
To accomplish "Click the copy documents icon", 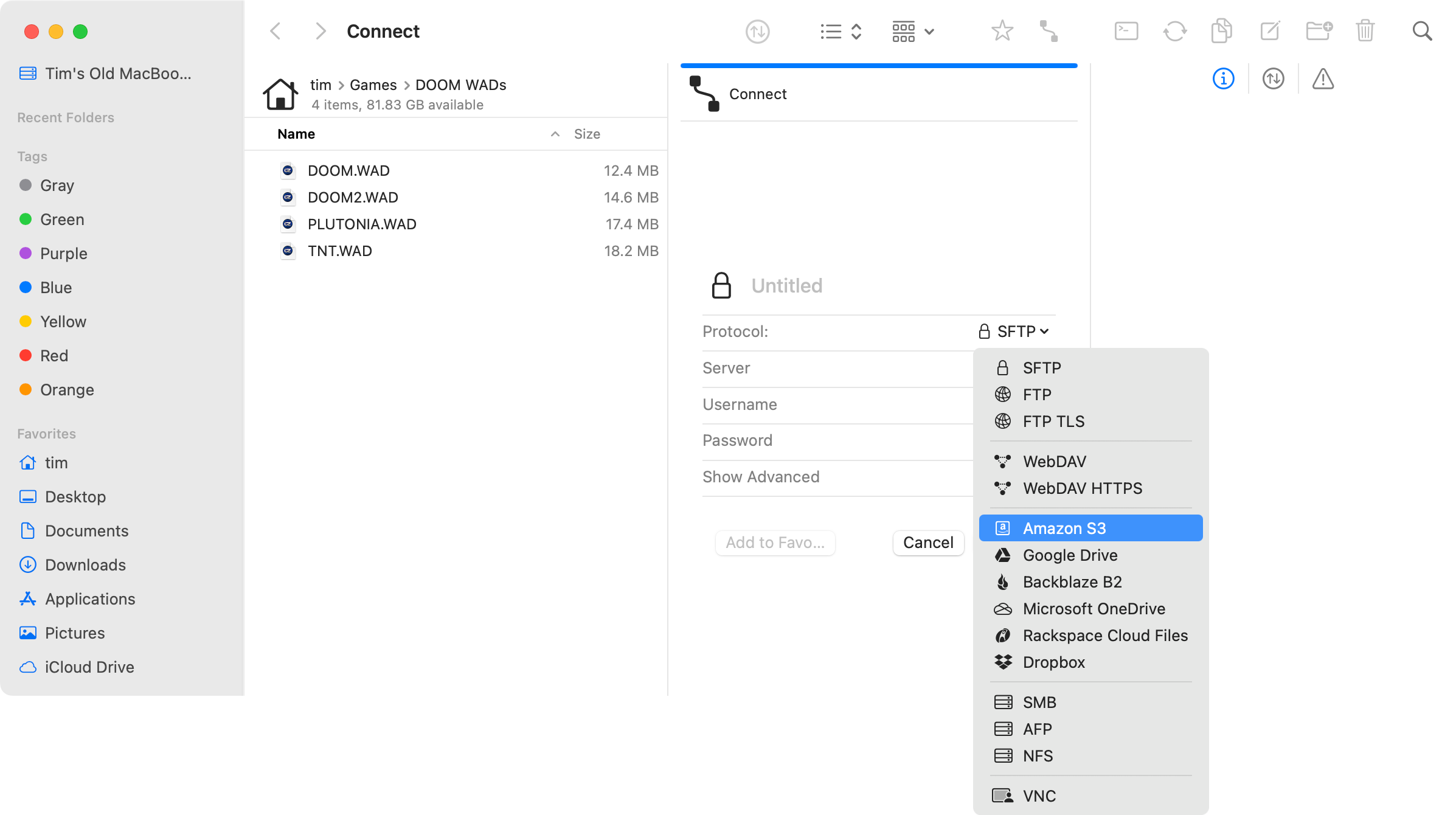I will [x=1221, y=31].
